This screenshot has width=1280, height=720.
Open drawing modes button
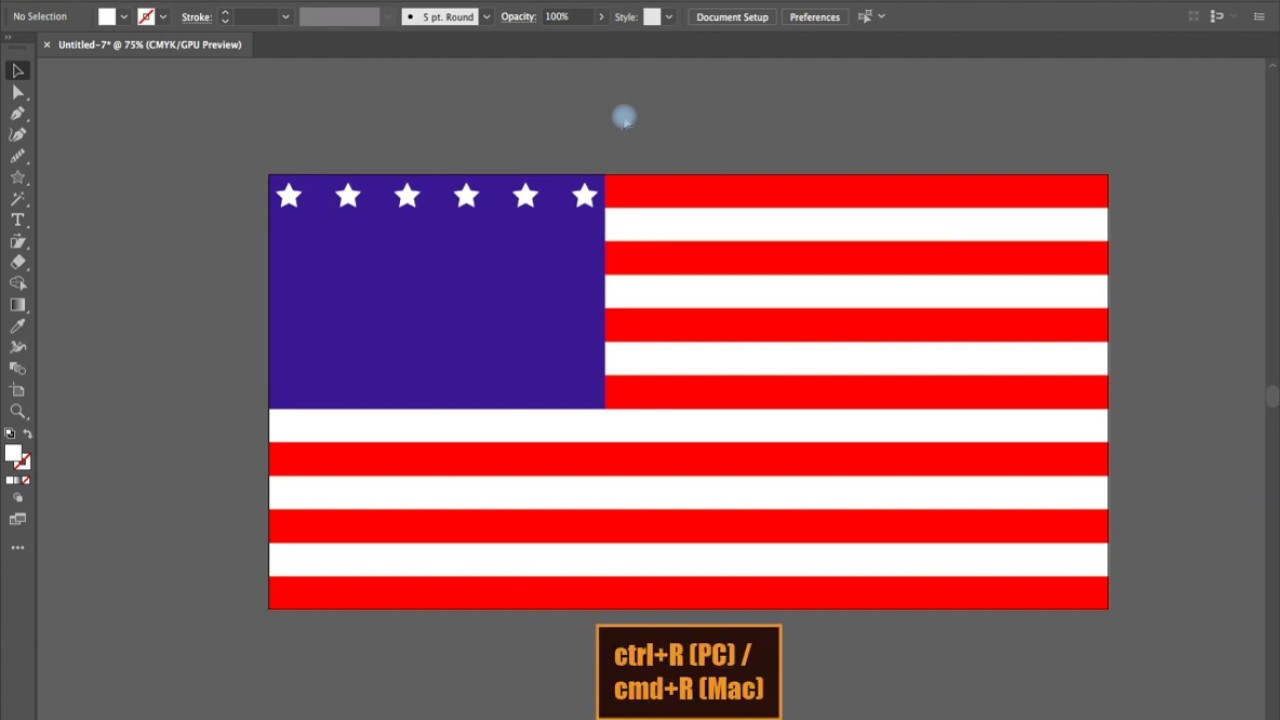pyautogui.click(x=17, y=498)
